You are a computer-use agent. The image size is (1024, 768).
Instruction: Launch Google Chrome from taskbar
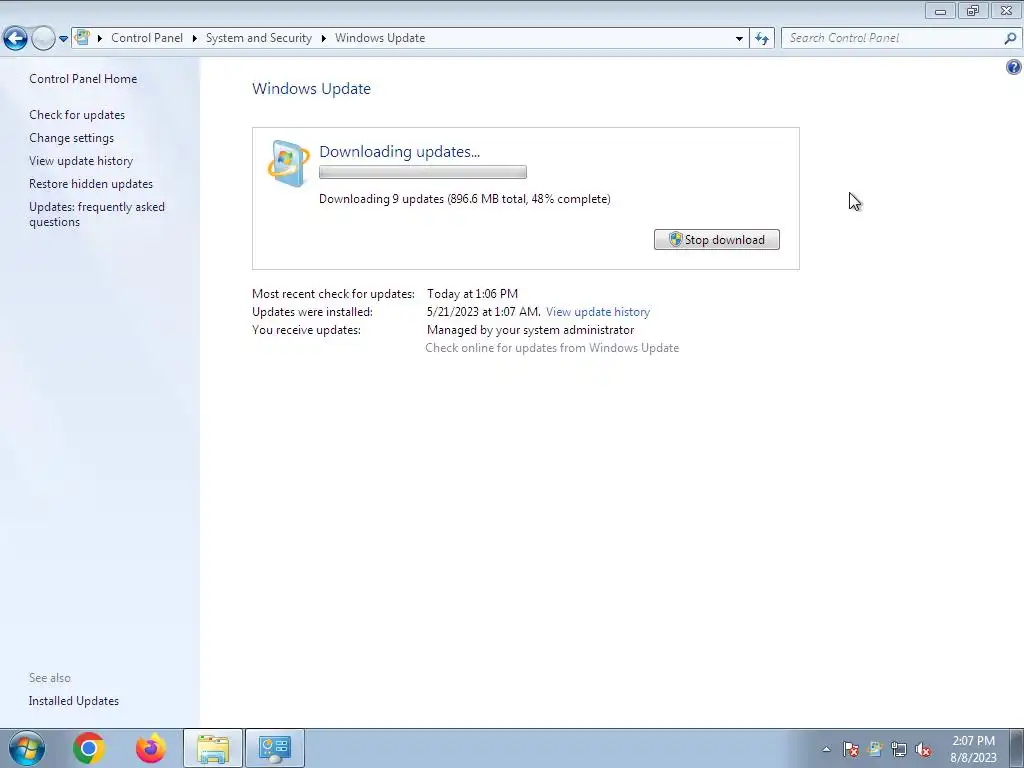89,748
